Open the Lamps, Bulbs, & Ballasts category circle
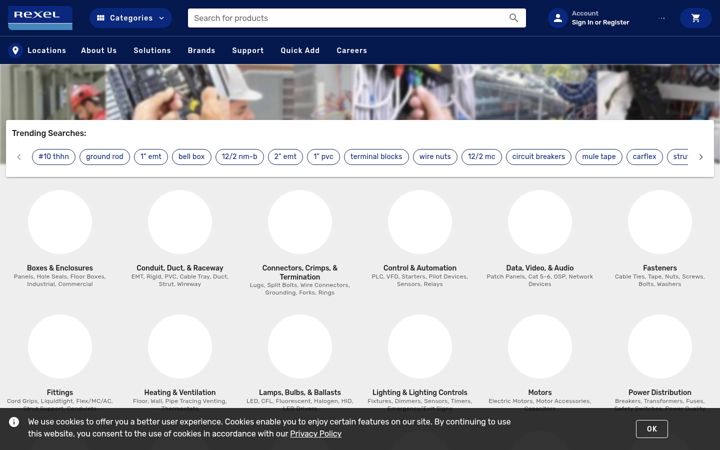Image resolution: width=720 pixels, height=450 pixels. click(300, 346)
